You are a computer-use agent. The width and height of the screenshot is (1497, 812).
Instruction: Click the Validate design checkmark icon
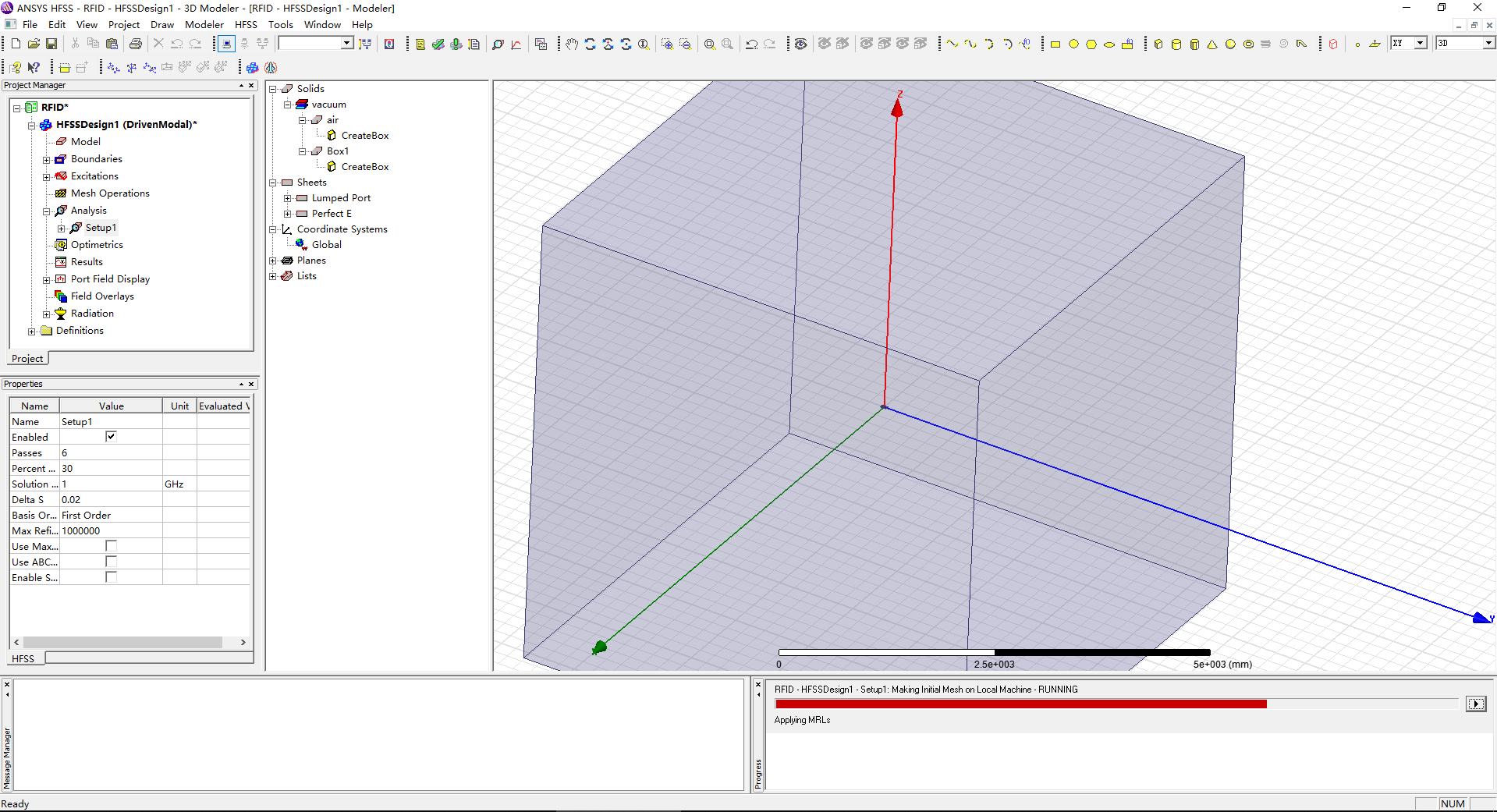click(x=438, y=44)
